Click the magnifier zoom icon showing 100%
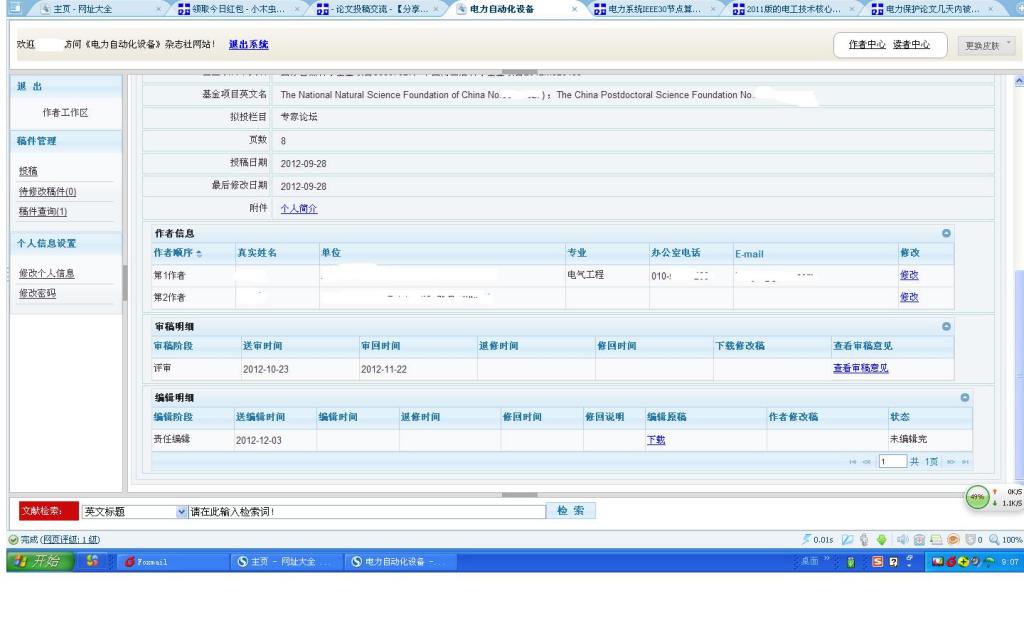 pyautogui.click(x=994, y=539)
